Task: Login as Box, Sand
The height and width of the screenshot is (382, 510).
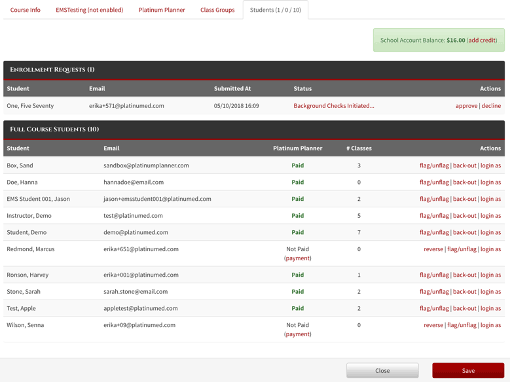Action: point(491,165)
